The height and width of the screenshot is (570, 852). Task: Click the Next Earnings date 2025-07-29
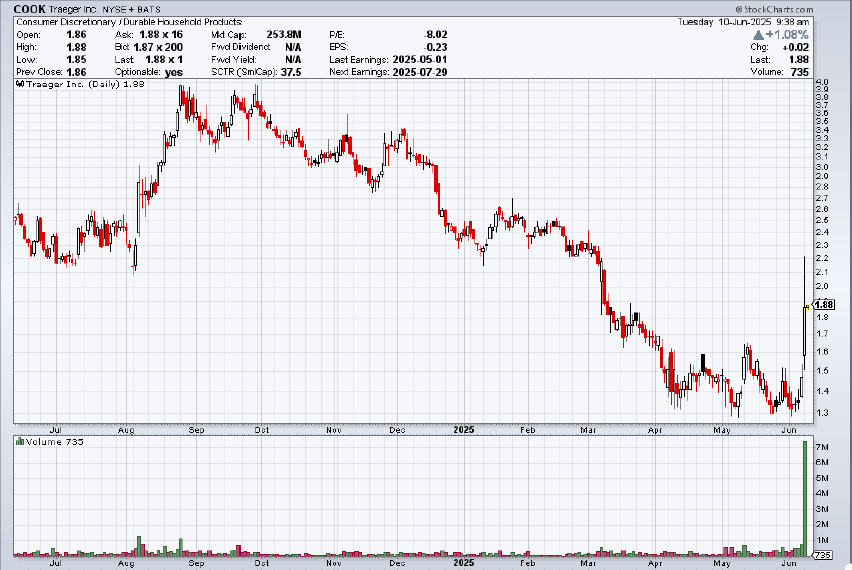point(420,72)
